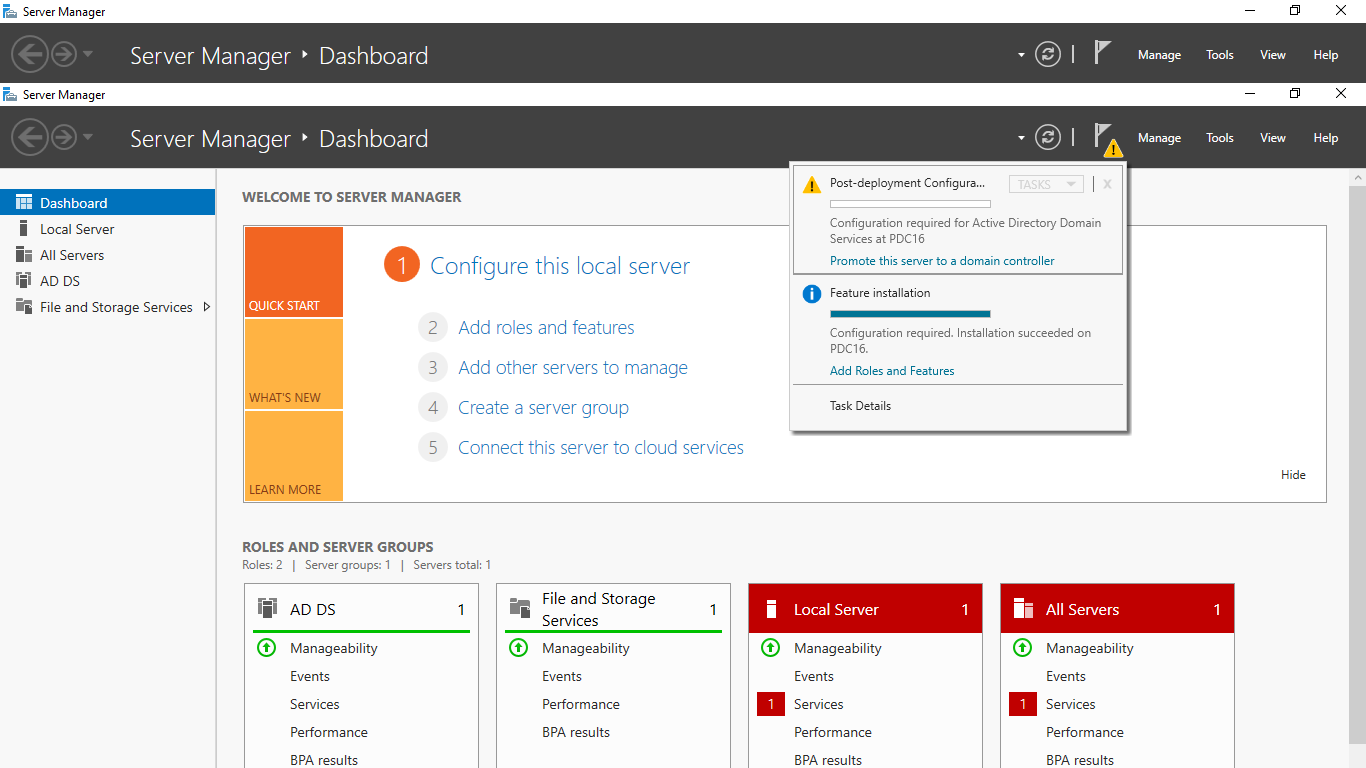
Task: Open the AD DS role tile header
Action: tap(361, 609)
